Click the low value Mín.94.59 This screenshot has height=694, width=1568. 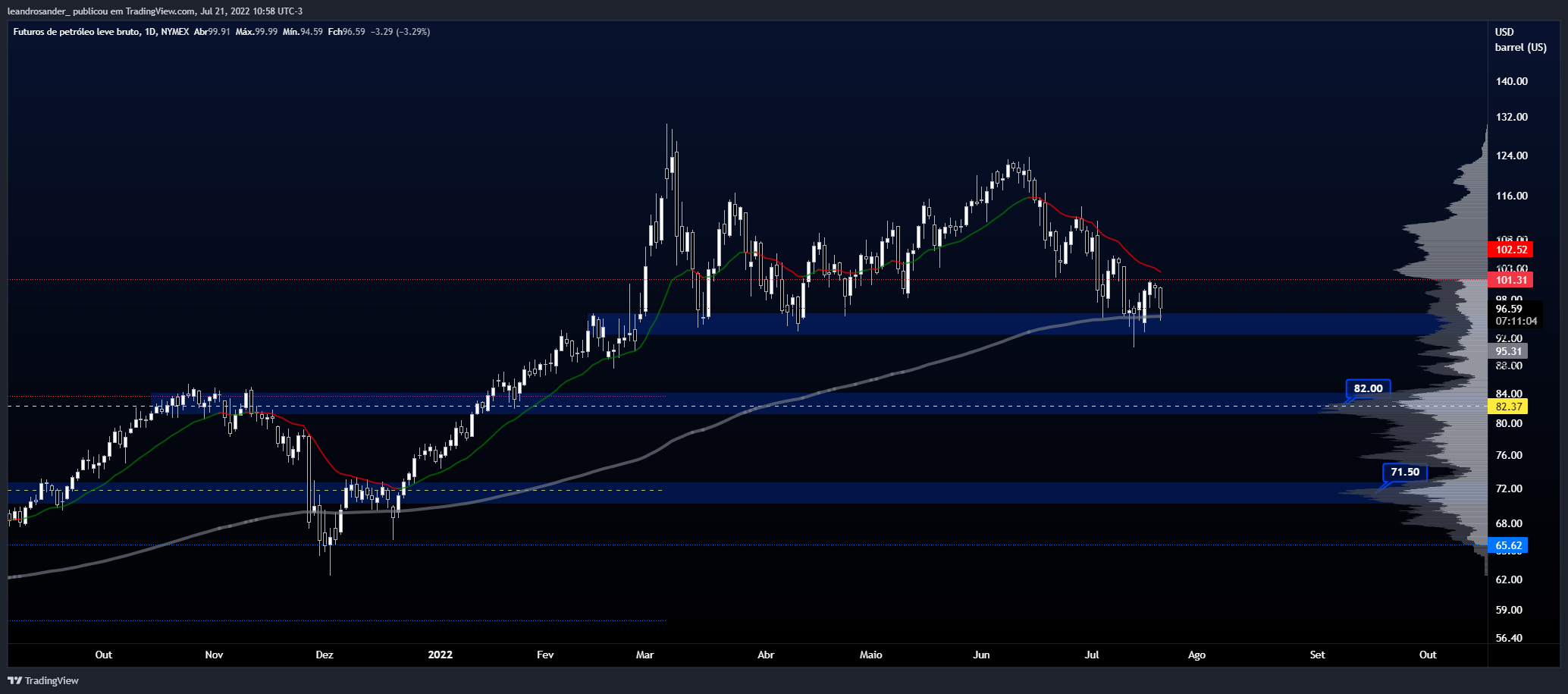pyautogui.click(x=303, y=32)
